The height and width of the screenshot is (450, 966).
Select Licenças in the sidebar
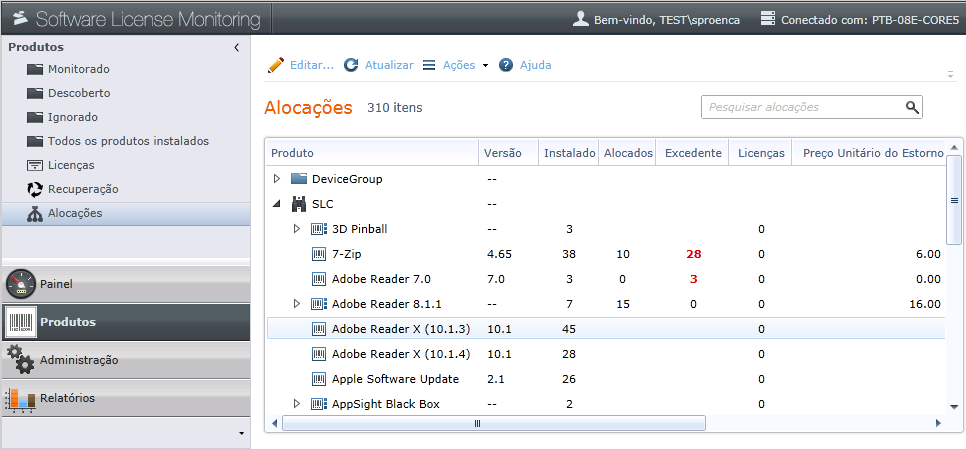[x=71, y=165]
